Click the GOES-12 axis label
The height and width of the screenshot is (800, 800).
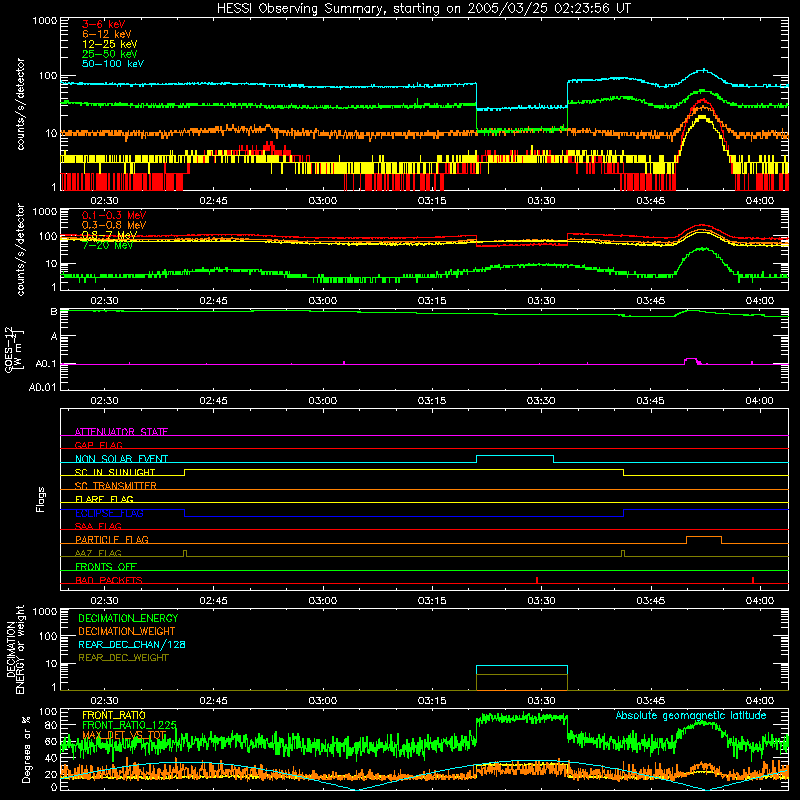coord(13,350)
